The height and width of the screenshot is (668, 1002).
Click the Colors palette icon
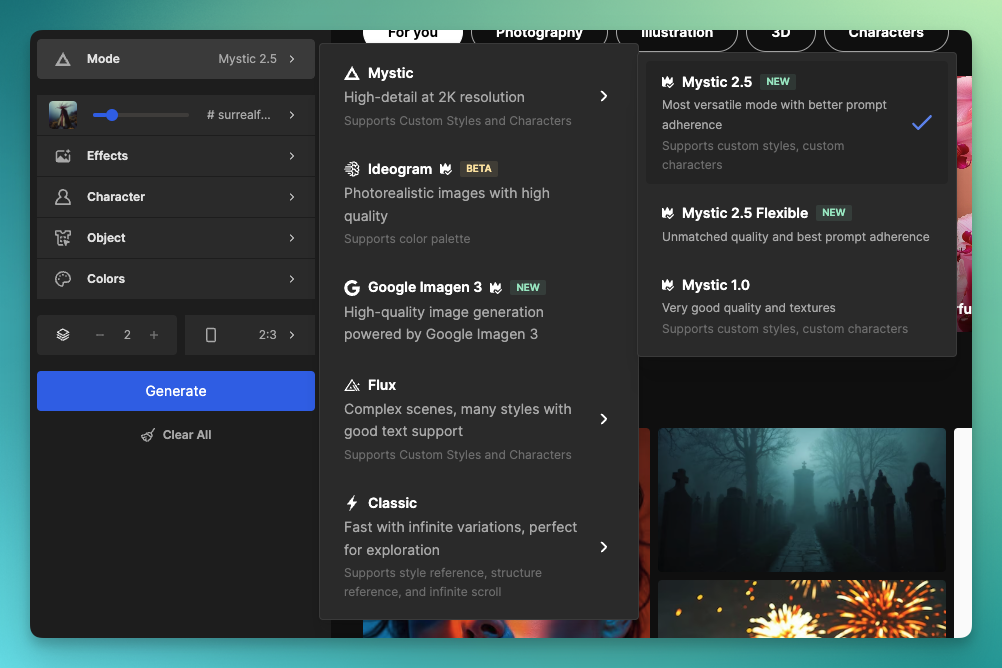63,279
